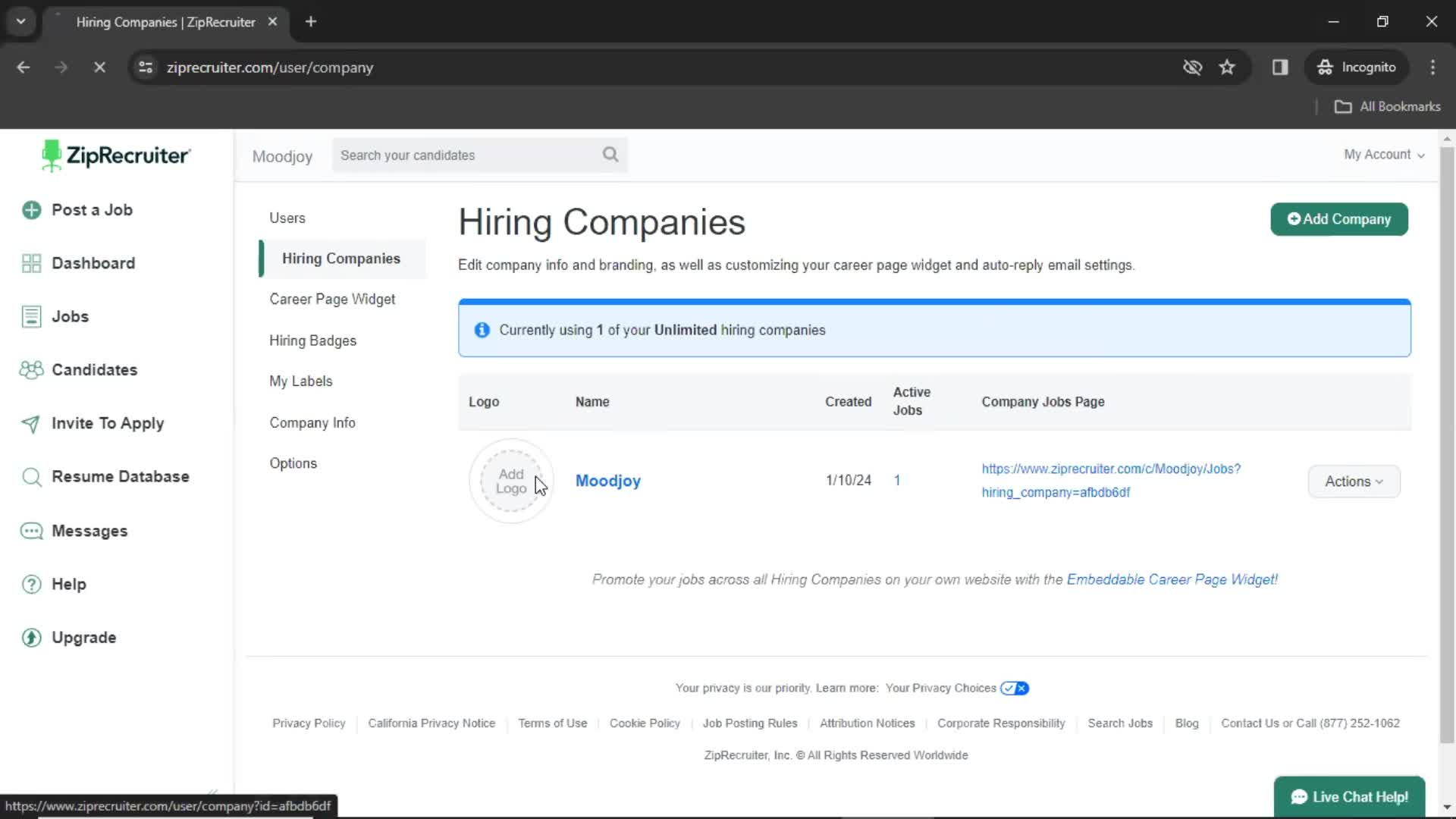Click the third-party cookies blocked eye icon
1456x819 pixels.
click(x=1192, y=67)
